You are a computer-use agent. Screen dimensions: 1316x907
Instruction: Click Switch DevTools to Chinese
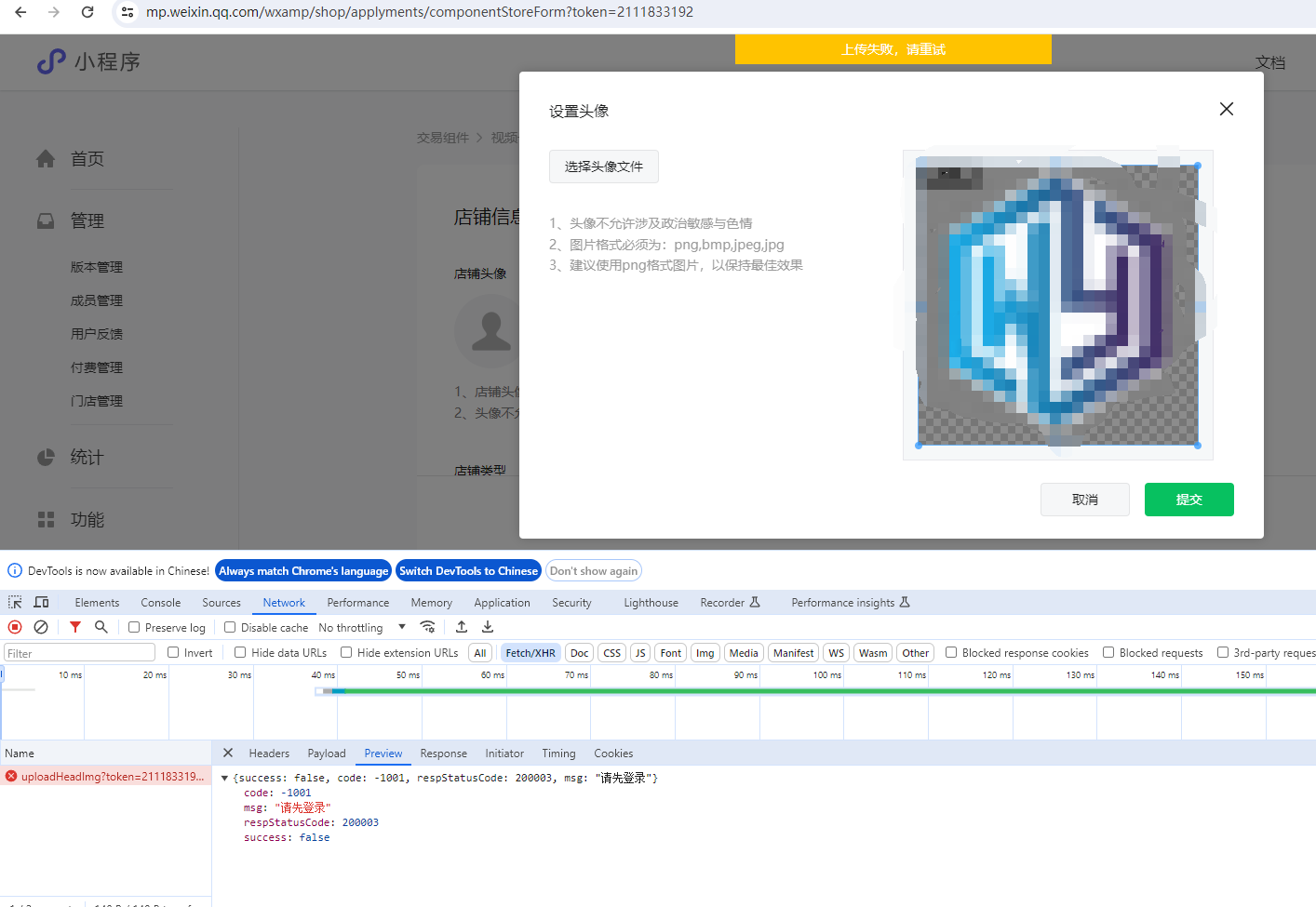(469, 570)
